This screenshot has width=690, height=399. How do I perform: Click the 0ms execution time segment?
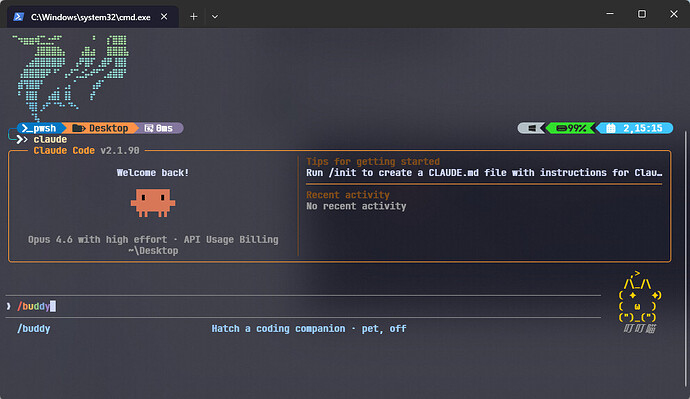(159, 128)
